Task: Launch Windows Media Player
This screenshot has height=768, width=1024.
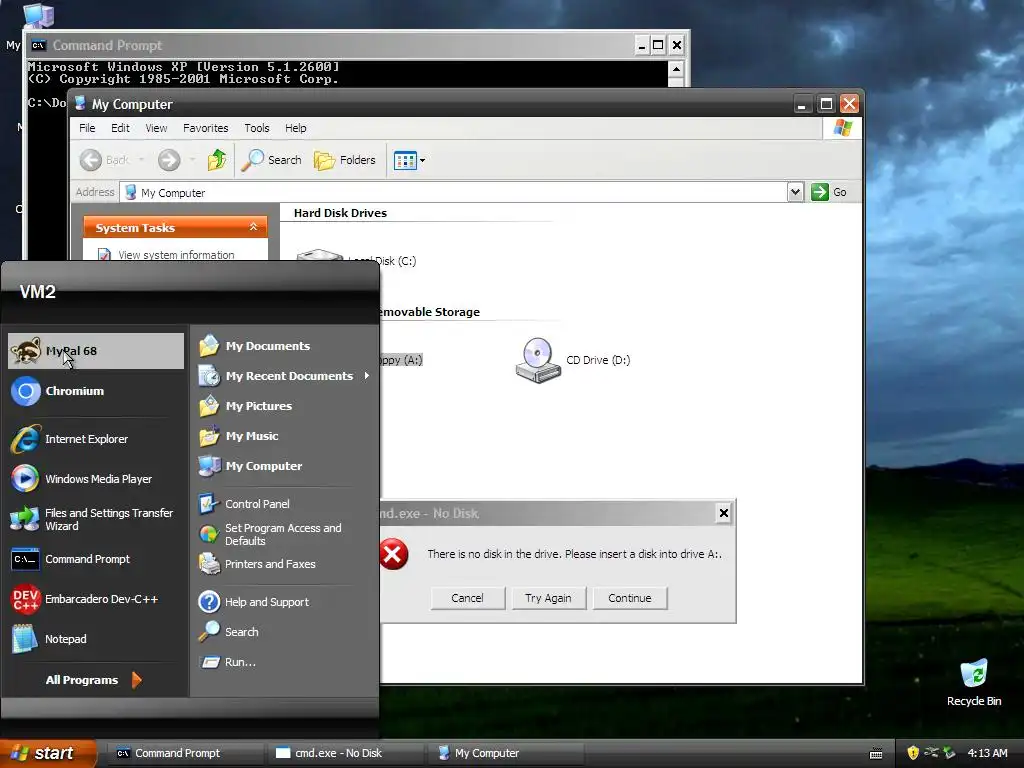Action: [95, 479]
